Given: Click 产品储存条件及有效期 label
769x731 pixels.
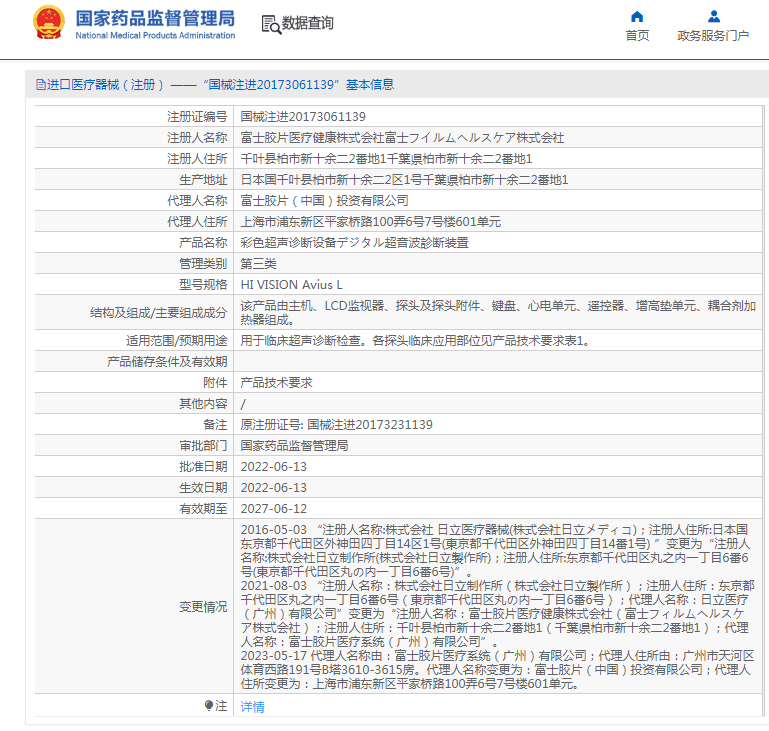Looking at the screenshot, I should coord(167,362).
